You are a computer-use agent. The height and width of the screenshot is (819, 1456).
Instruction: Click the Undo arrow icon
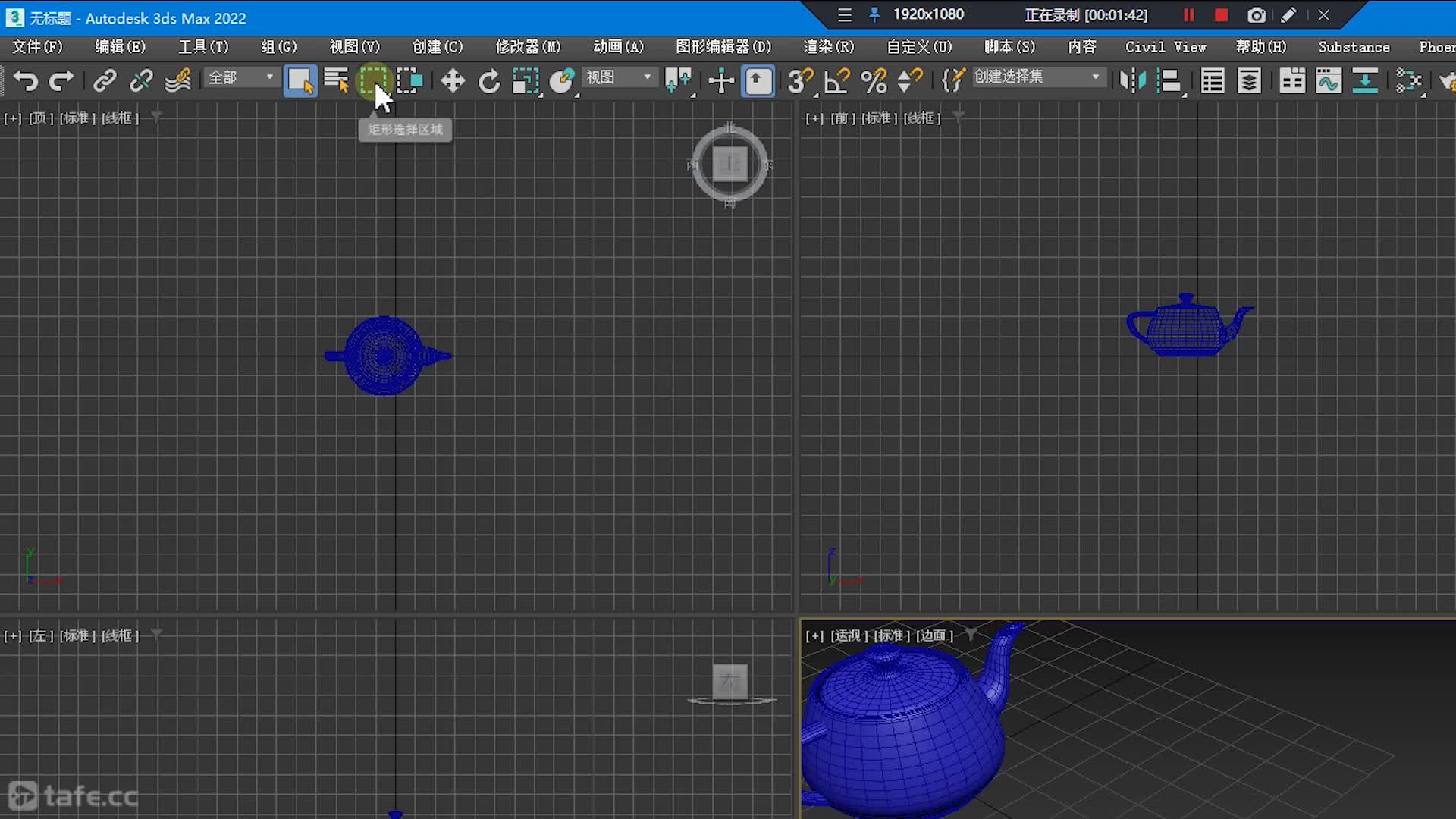(x=26, y=80)
